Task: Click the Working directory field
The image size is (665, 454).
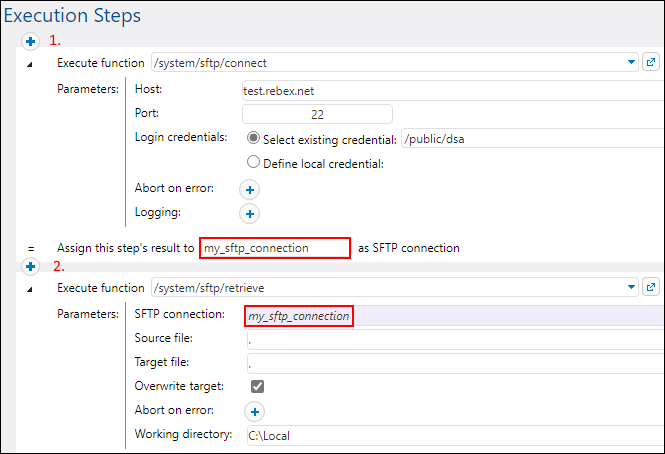Action: [450, 436]
